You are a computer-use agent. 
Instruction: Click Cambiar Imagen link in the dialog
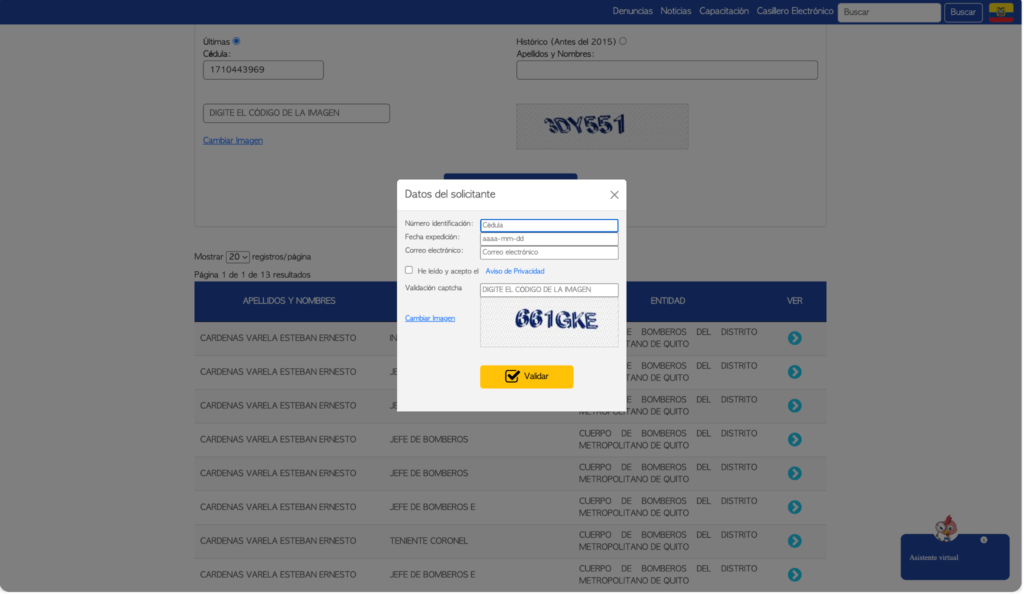pyautogui.click(x=430, y=318)
